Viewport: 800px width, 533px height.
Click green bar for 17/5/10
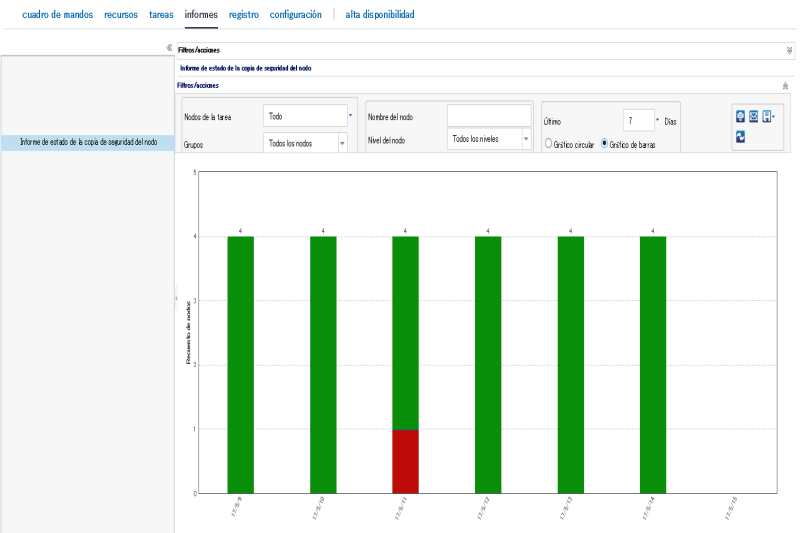coord(323,365)
